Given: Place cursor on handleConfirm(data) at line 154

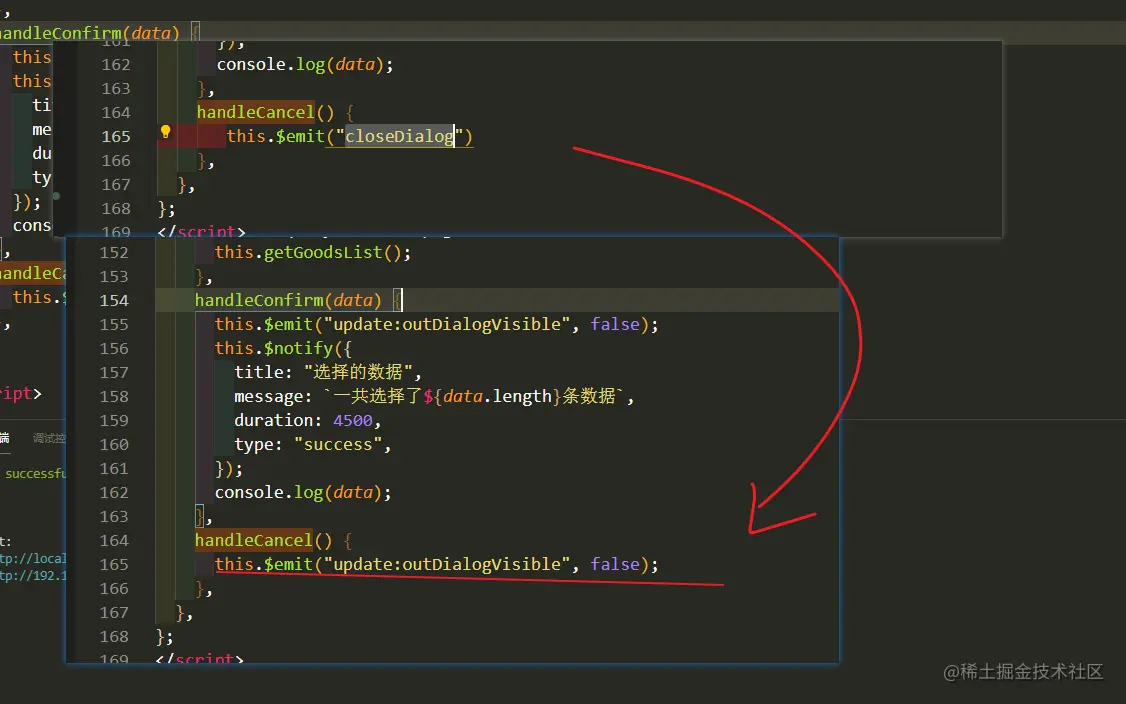Looking at the screenshot, I should pyautogui.click(x=287, y=300).
